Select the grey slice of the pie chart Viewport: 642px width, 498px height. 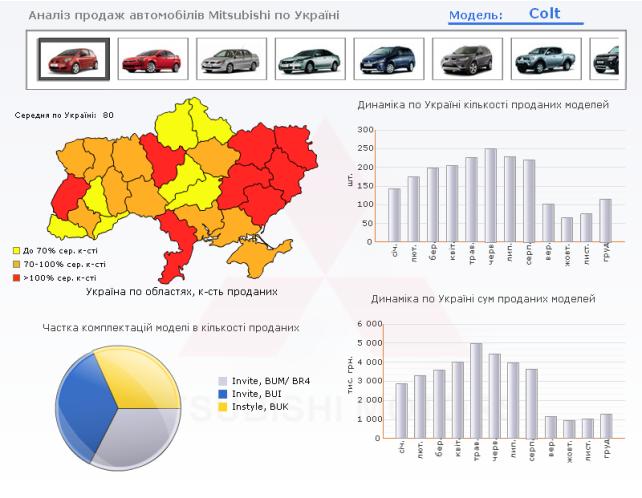click(139, 440)
